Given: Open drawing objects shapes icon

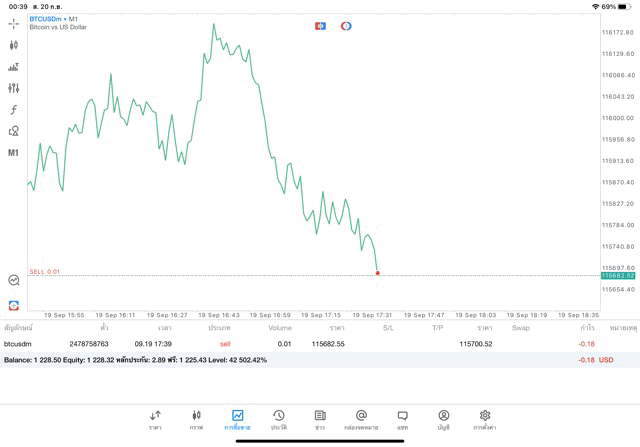Looking at the screenshot, I should pyautogui.click(x=14, y=131).
